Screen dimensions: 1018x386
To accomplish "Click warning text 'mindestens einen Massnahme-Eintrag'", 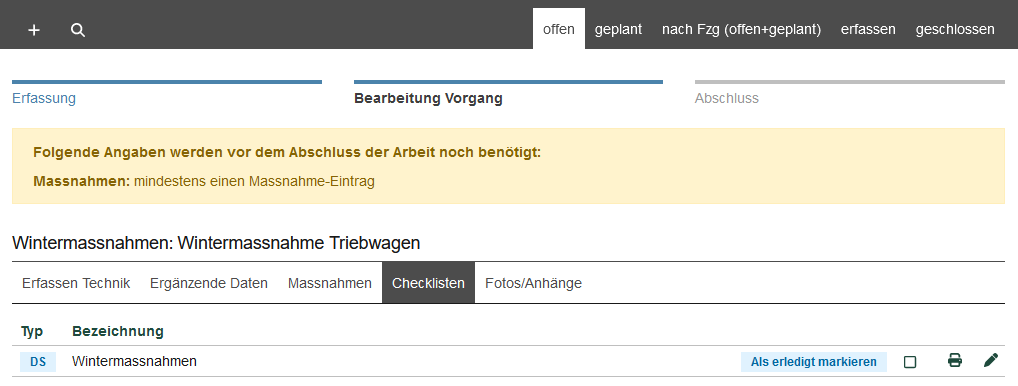I will click(x=254, y=182).
